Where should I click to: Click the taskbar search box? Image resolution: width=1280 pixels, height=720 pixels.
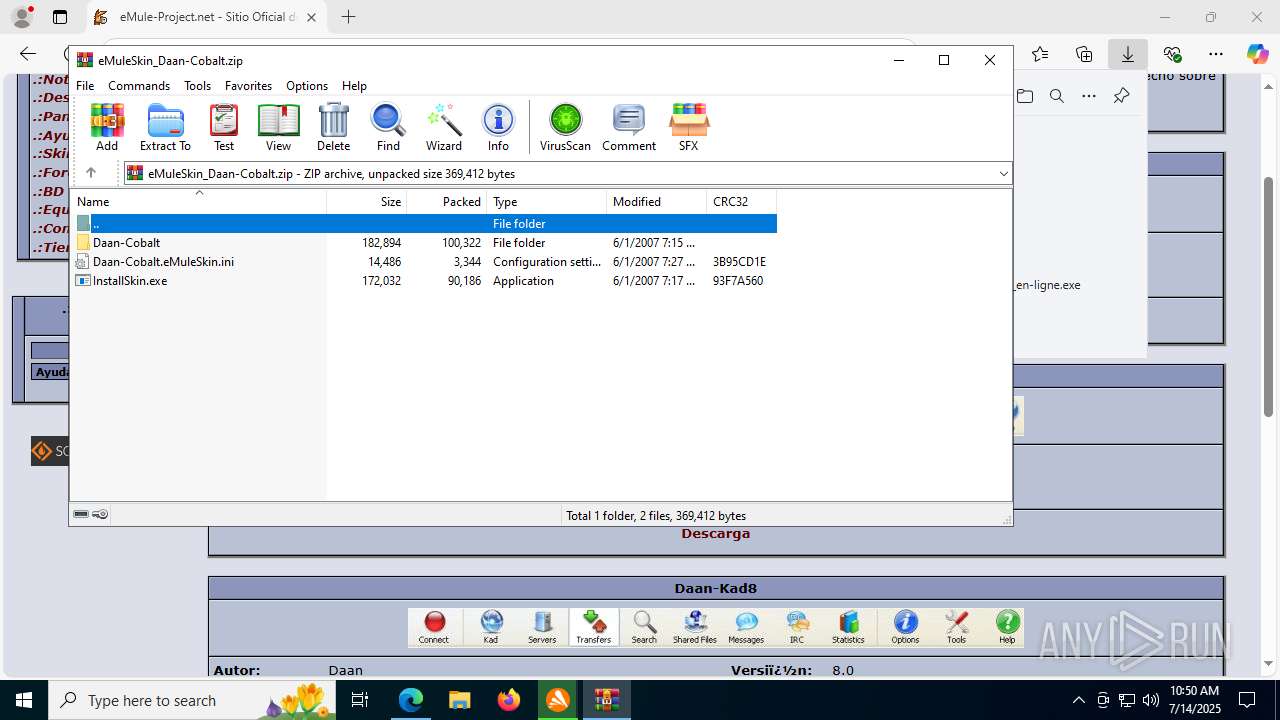click(193, 700)
